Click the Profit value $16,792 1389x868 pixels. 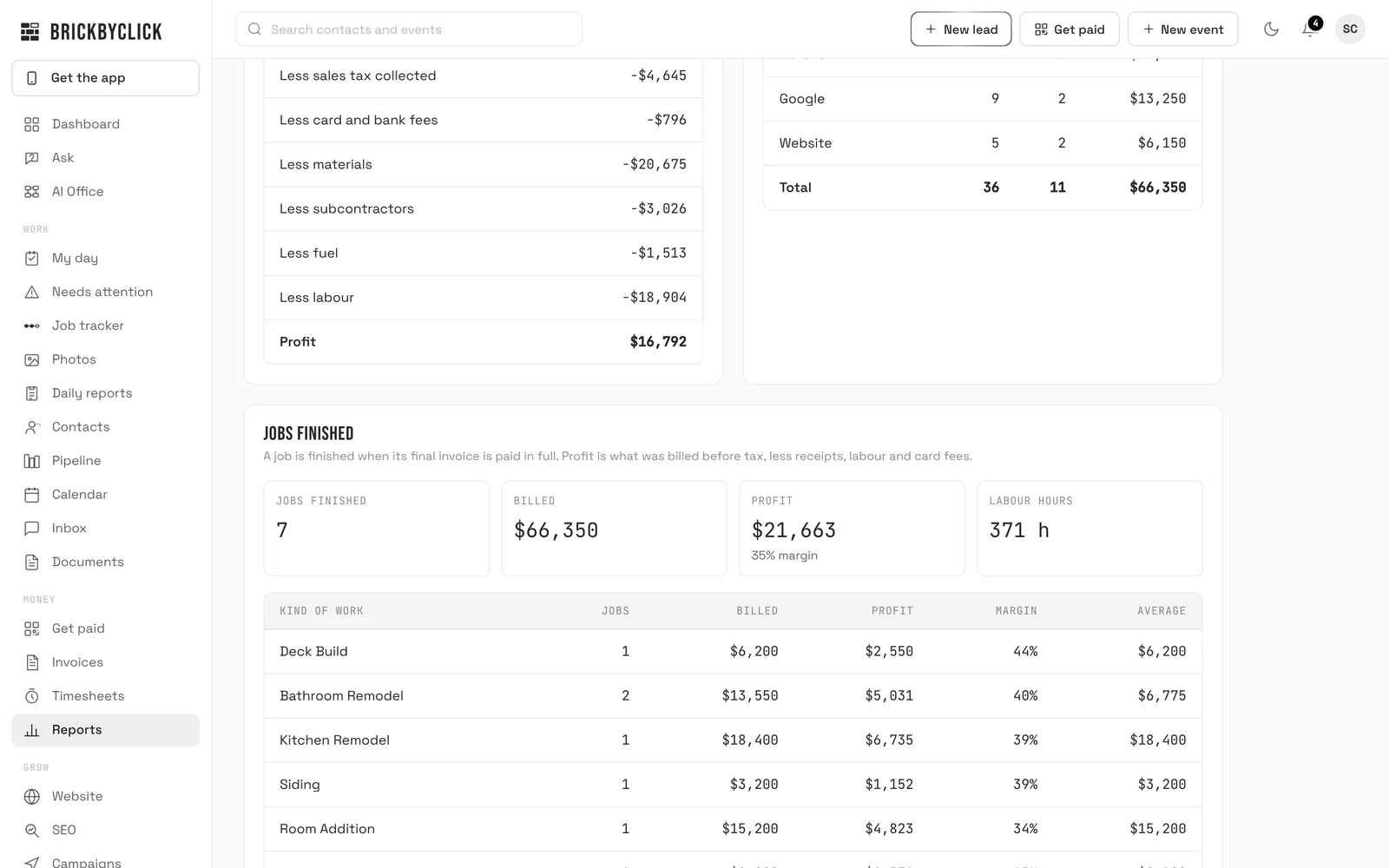pos(658,342)
